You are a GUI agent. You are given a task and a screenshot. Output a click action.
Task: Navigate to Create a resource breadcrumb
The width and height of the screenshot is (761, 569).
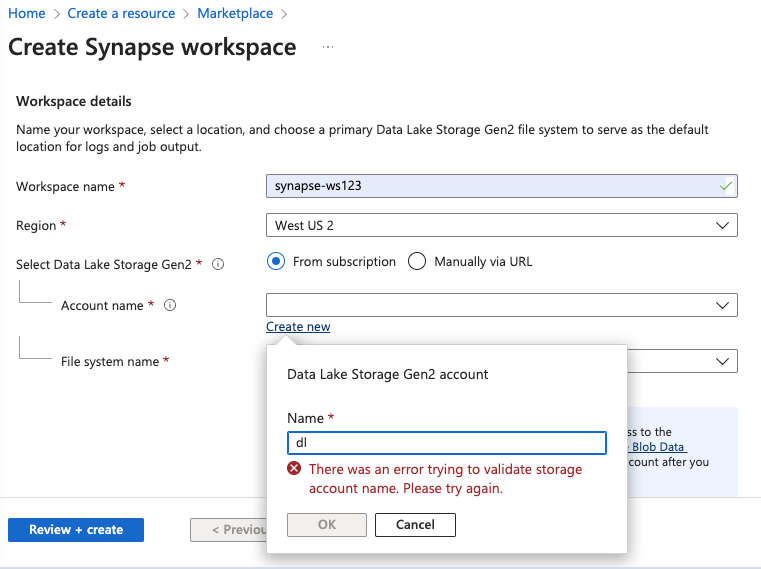(121, 13)
